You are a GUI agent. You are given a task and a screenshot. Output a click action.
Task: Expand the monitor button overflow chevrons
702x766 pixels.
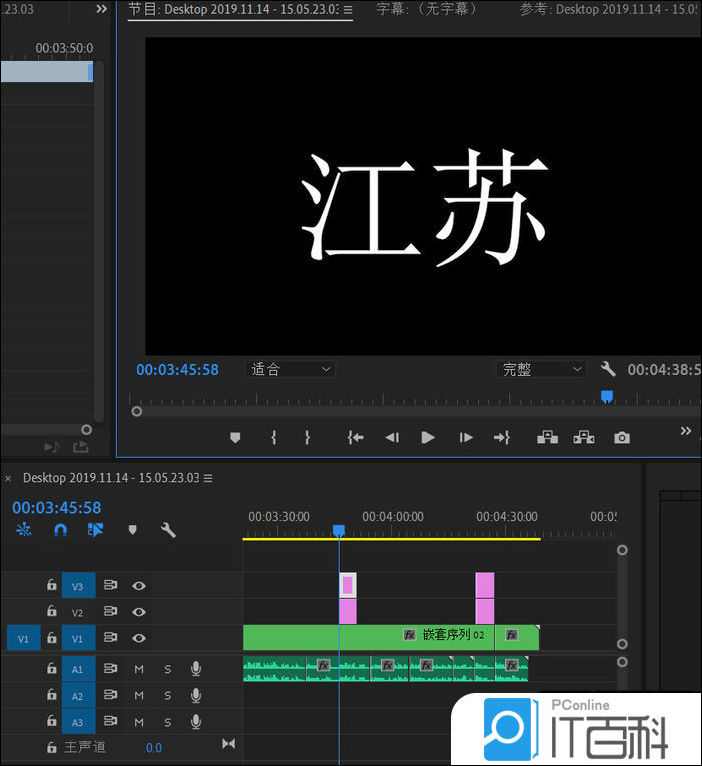(x=685, y=431)
